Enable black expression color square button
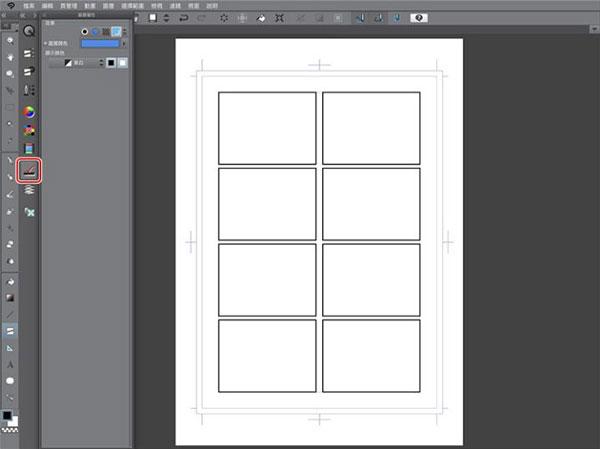Viewport: 600px width, 449px height. [111, 63]
